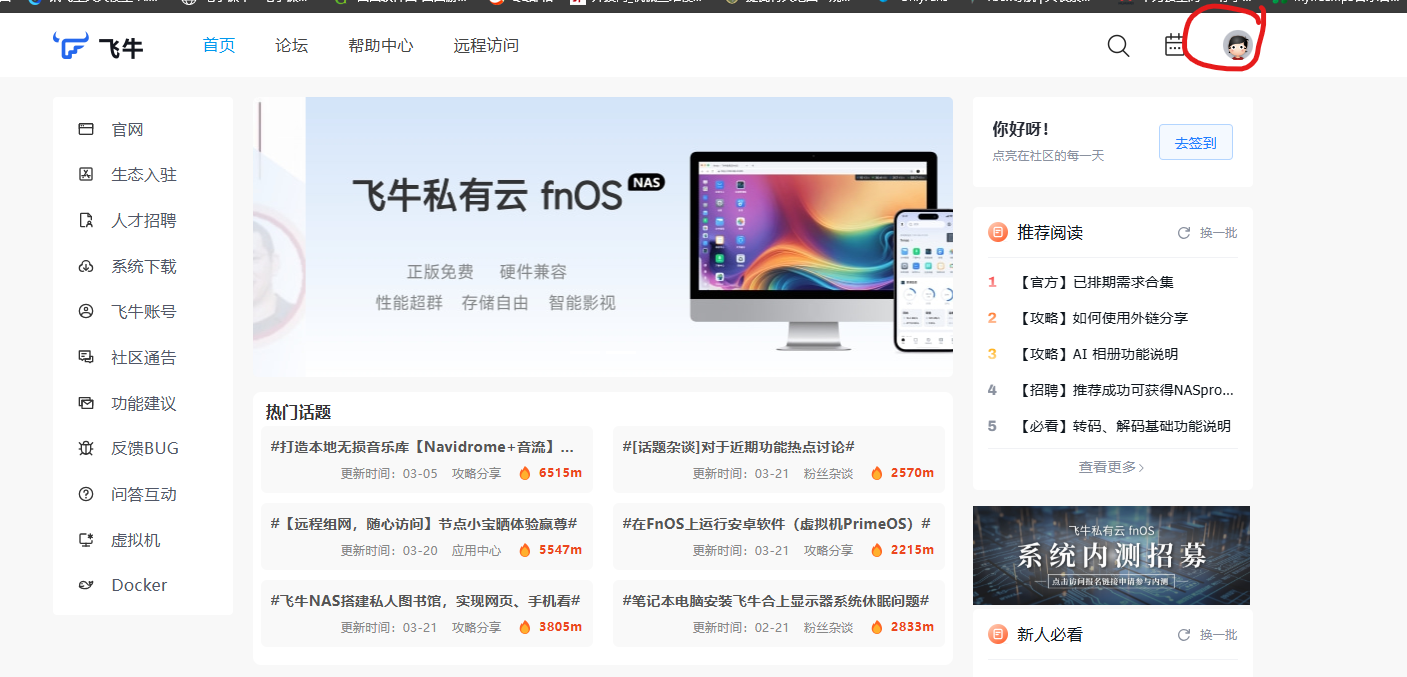Click the 飞牛 logo
Screen dimensions: 1407x677
coord(98,46)
